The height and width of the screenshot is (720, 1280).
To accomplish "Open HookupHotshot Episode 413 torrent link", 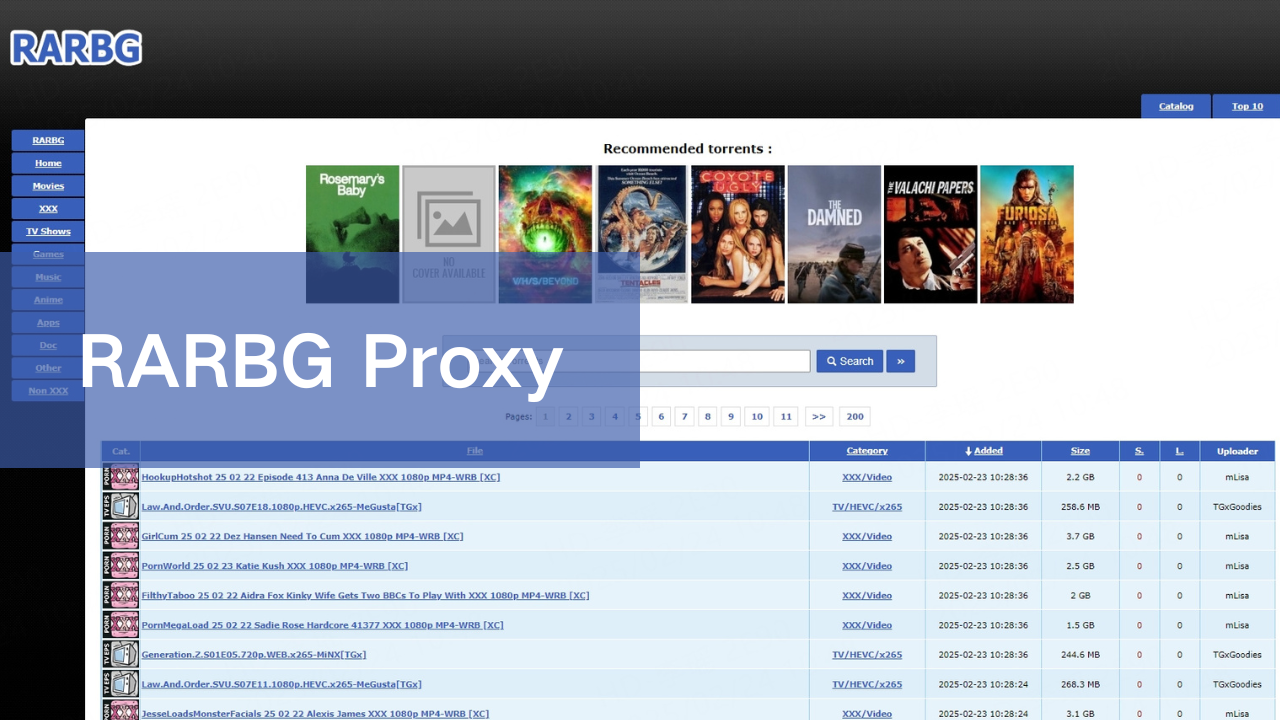I will tap(321, 477).
